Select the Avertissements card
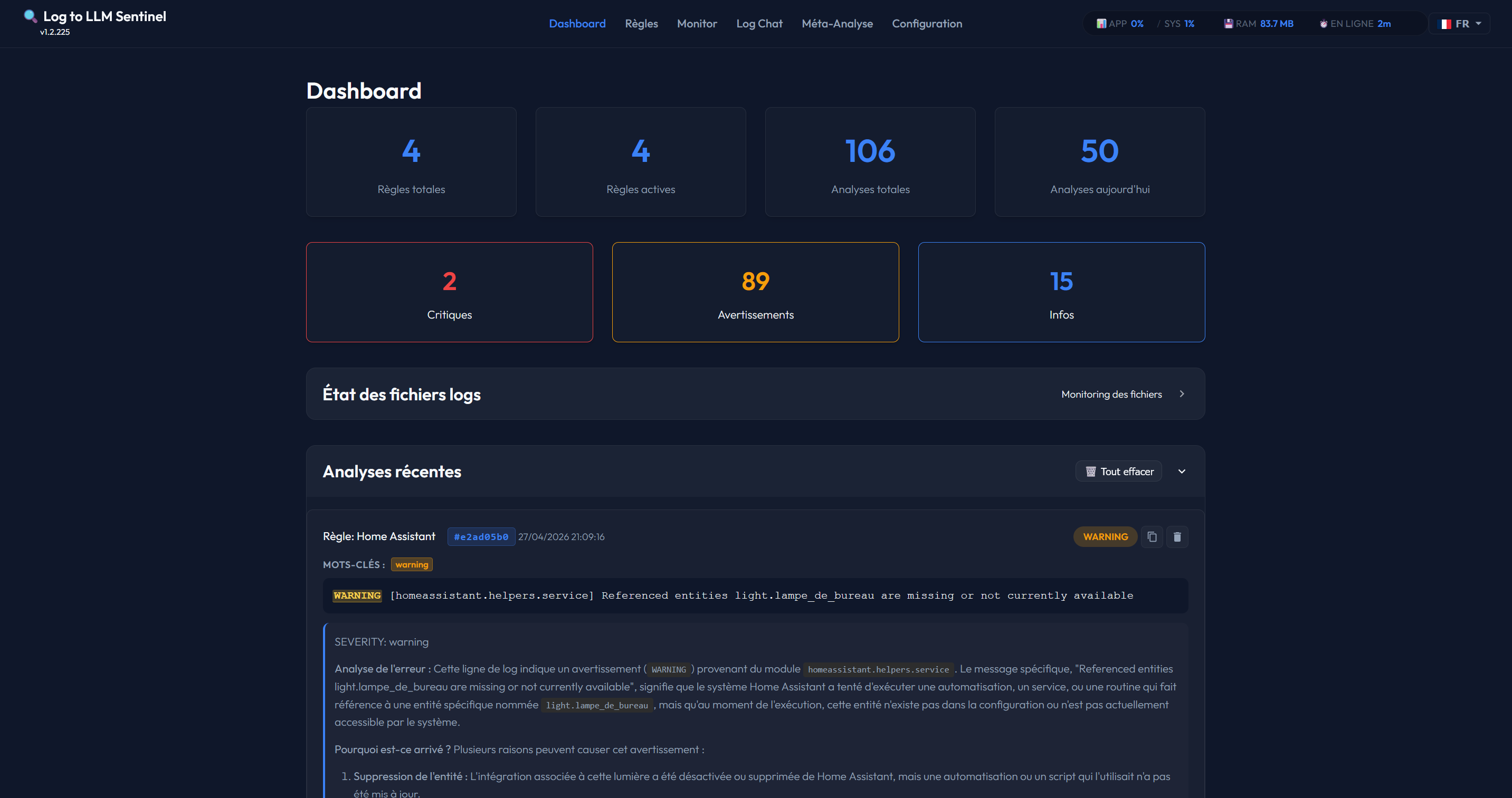The image size is (1512, 798). click(755, 292)
